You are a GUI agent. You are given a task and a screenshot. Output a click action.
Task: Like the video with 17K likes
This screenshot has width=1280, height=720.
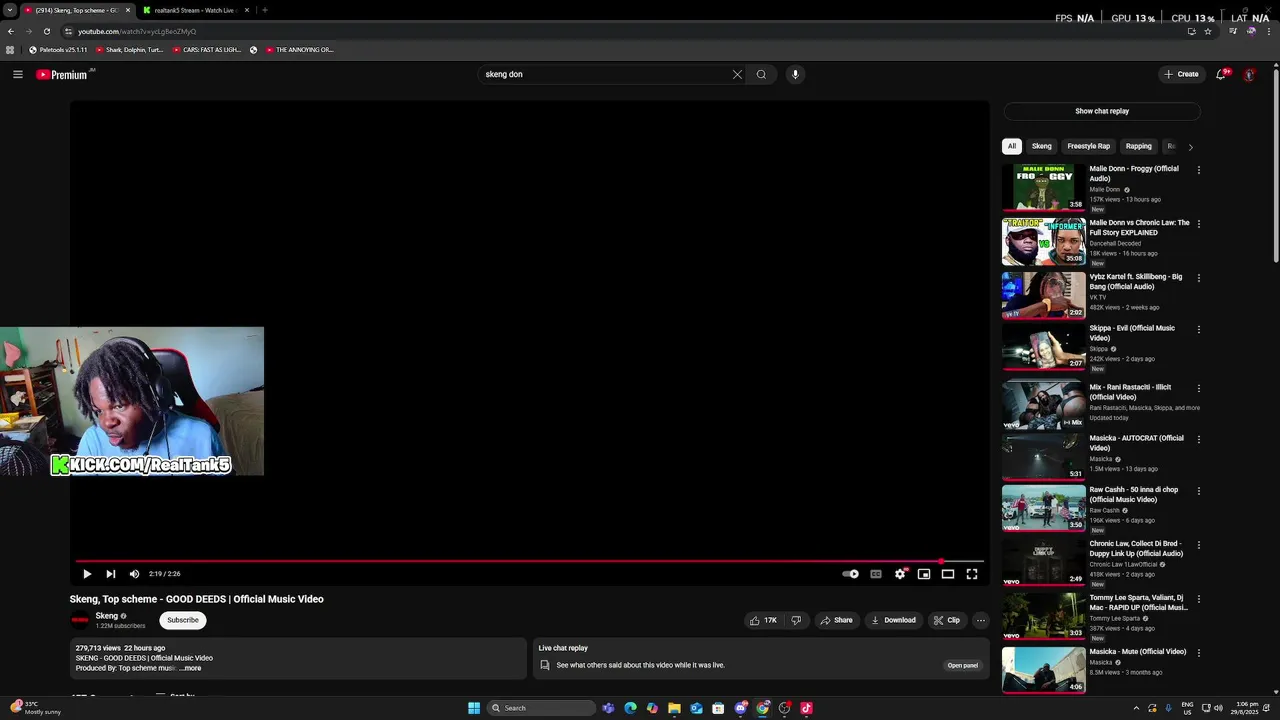tap(764, 620)
